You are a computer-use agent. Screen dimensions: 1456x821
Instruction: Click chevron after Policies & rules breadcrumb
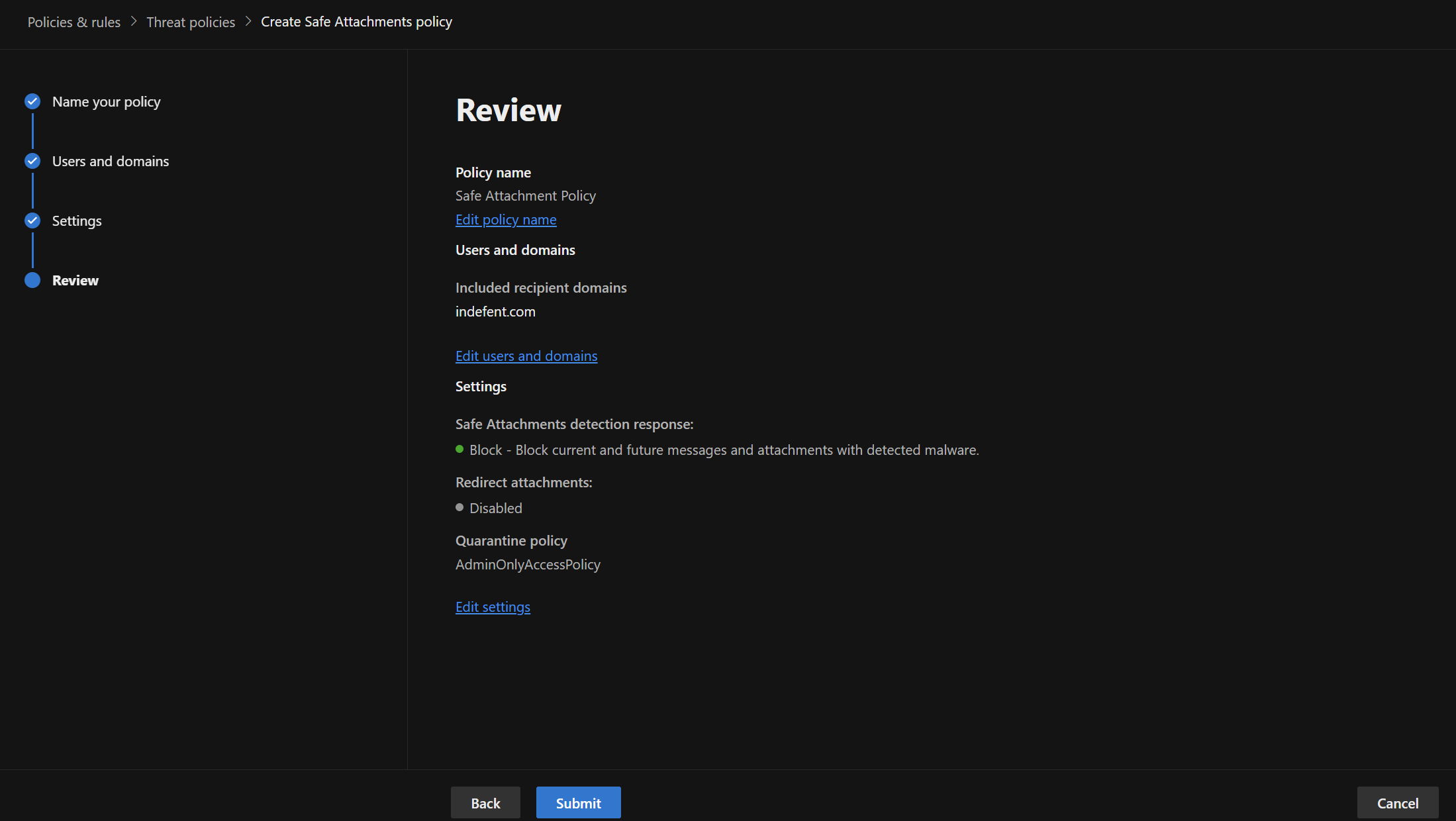point(134,22)
